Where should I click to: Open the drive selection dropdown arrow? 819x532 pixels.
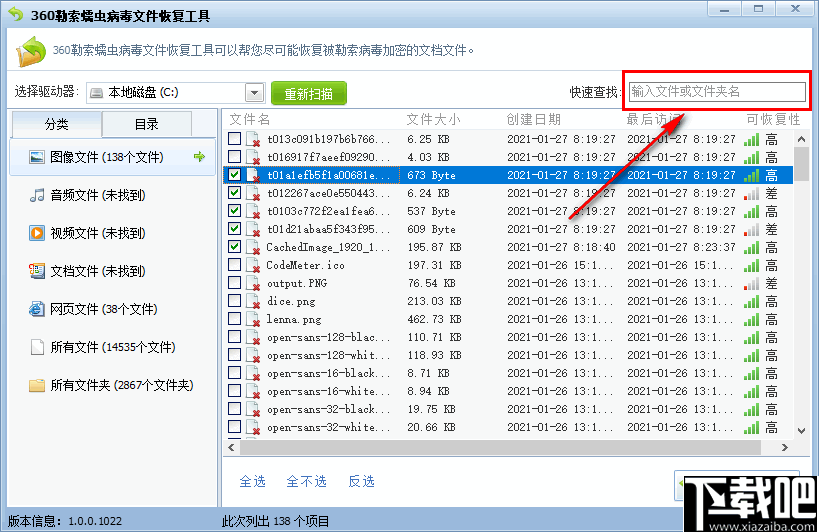(254, 93)
